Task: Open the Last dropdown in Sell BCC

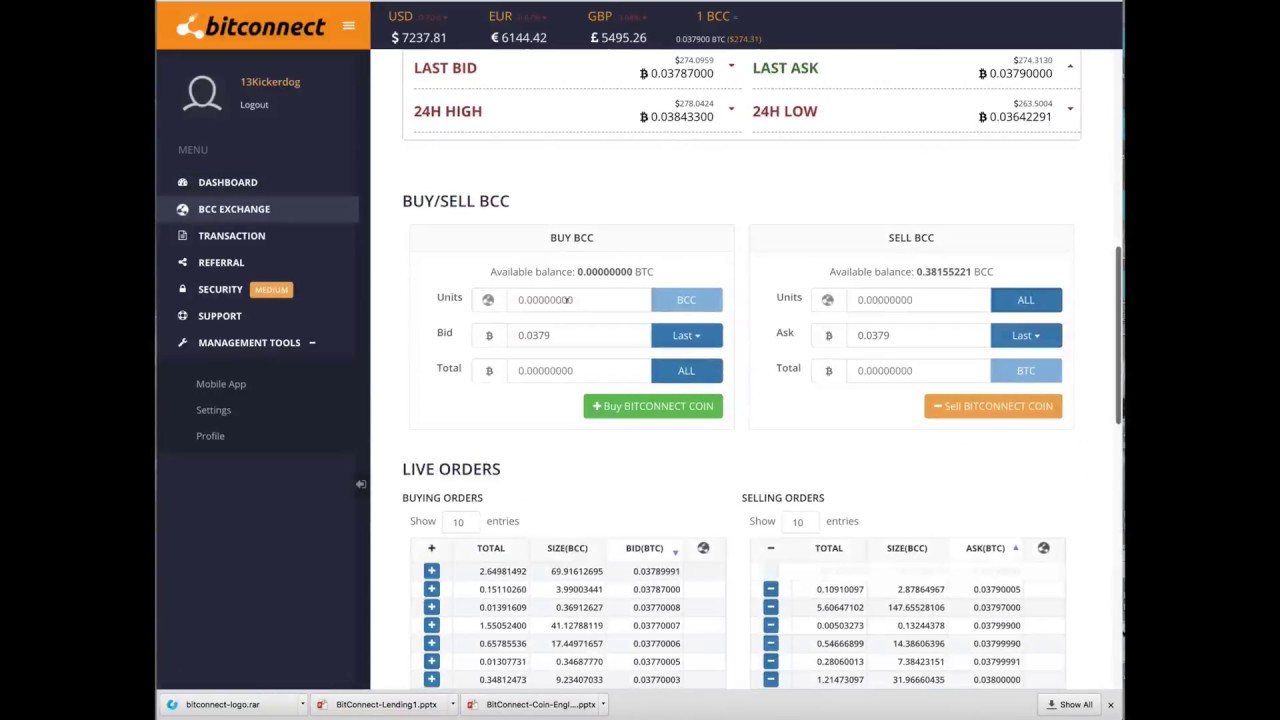Action: tap(1026, 335)
